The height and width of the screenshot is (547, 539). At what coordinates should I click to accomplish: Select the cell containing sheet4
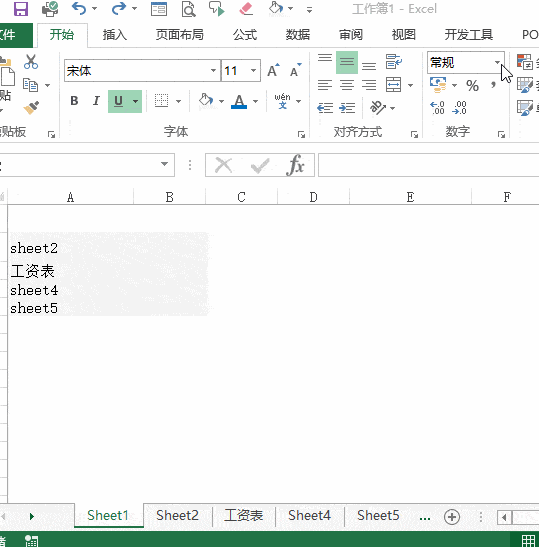[70, 290]
